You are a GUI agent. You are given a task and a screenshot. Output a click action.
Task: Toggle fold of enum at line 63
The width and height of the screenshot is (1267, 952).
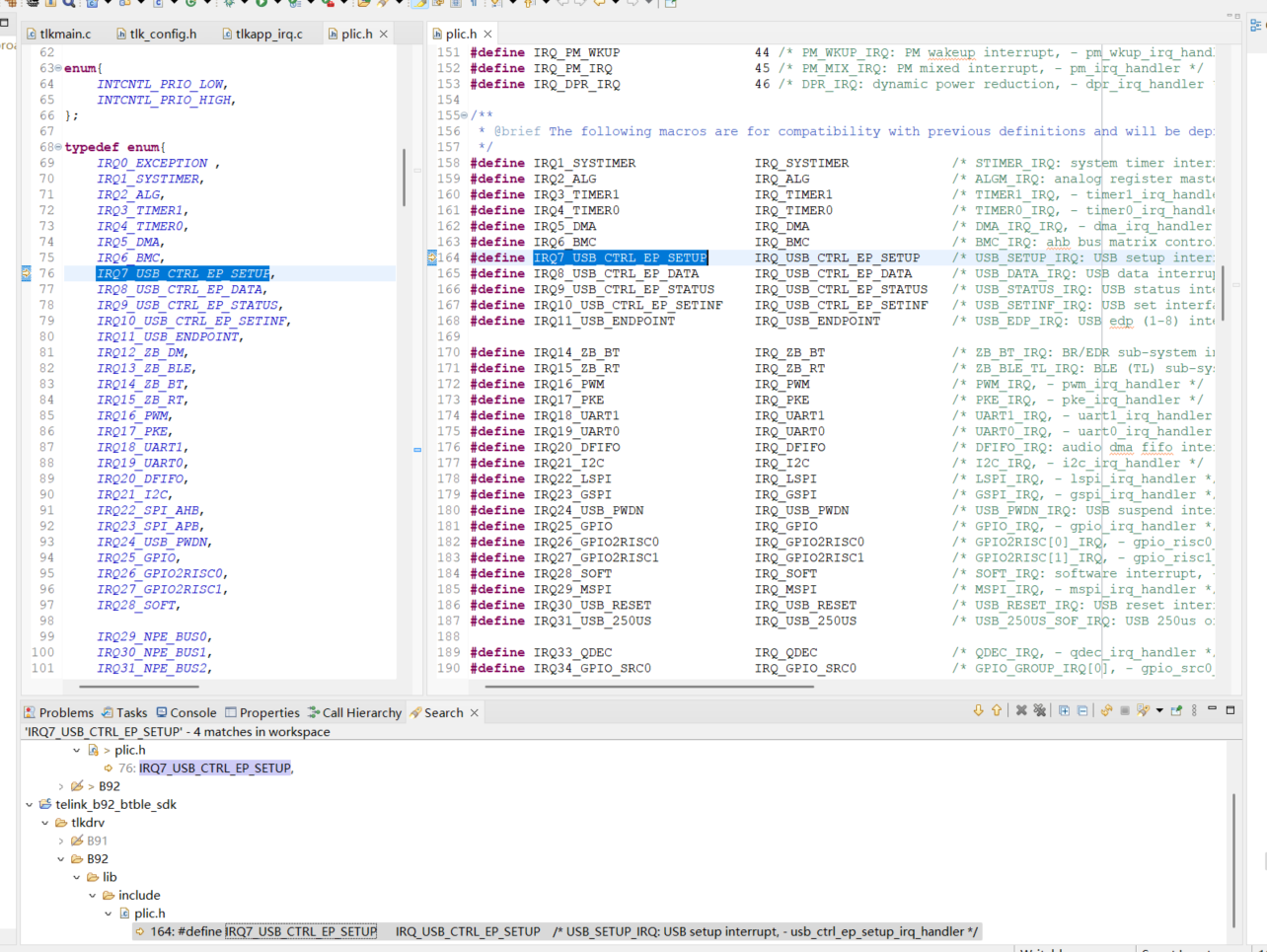(58, 69)
